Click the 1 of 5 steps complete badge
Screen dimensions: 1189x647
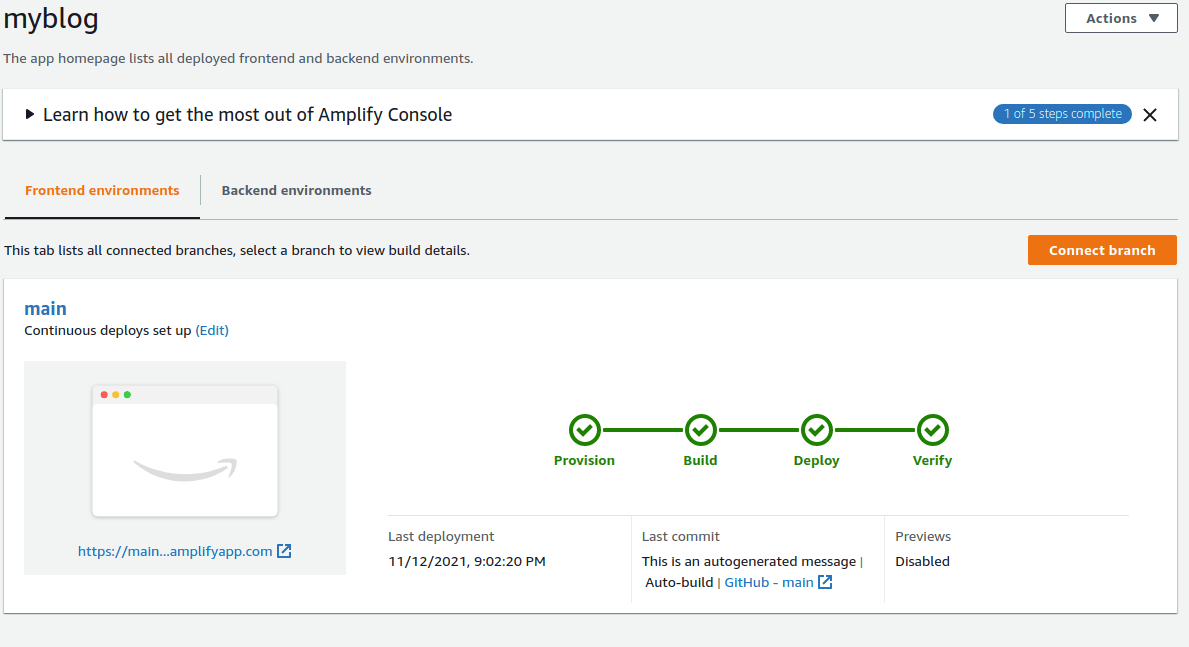click(1061, 114)
